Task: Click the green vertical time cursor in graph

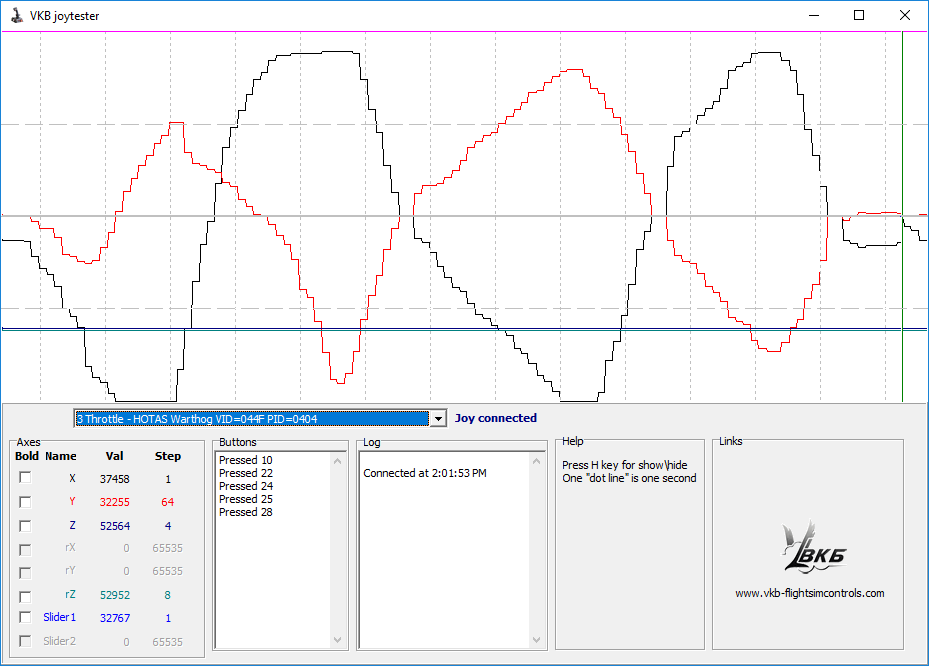Action: point(902,216)
